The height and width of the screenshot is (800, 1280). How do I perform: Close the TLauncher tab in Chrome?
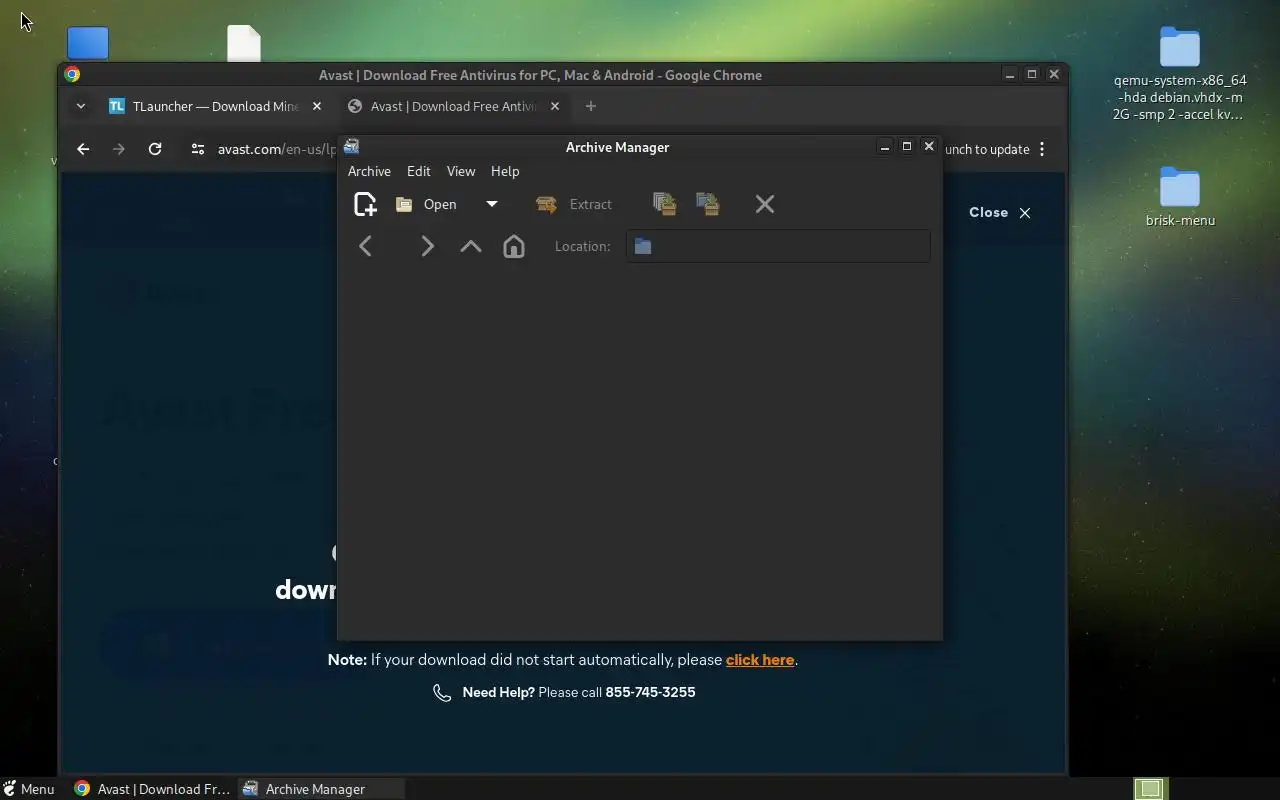(317, 106)
